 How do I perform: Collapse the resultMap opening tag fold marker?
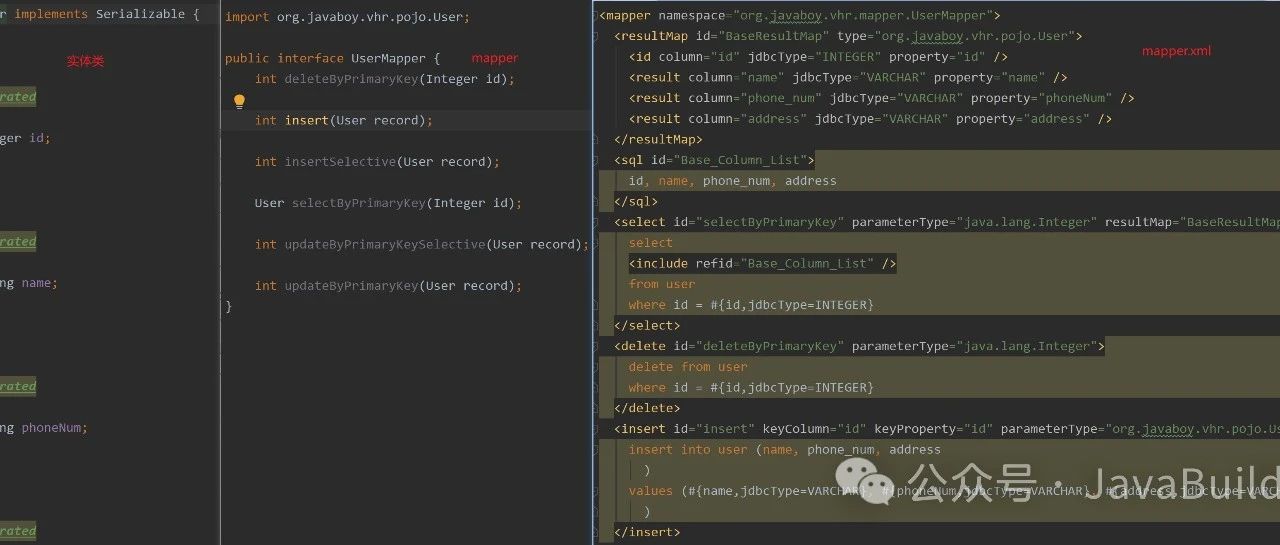pos(596,37)
